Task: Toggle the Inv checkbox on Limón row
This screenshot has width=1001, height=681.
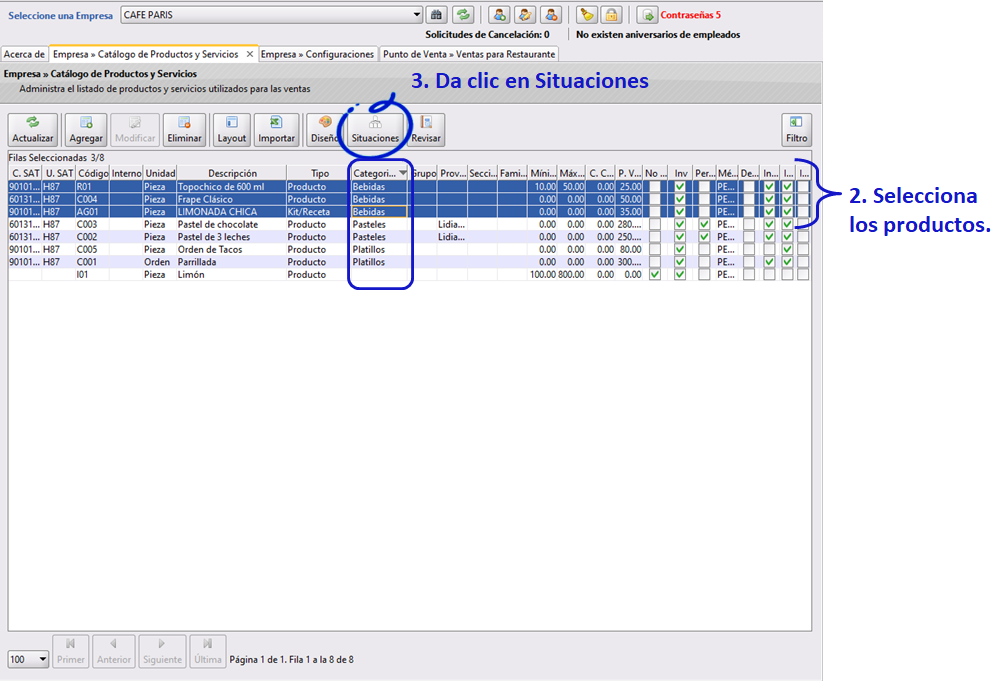Action: (680, 274)
